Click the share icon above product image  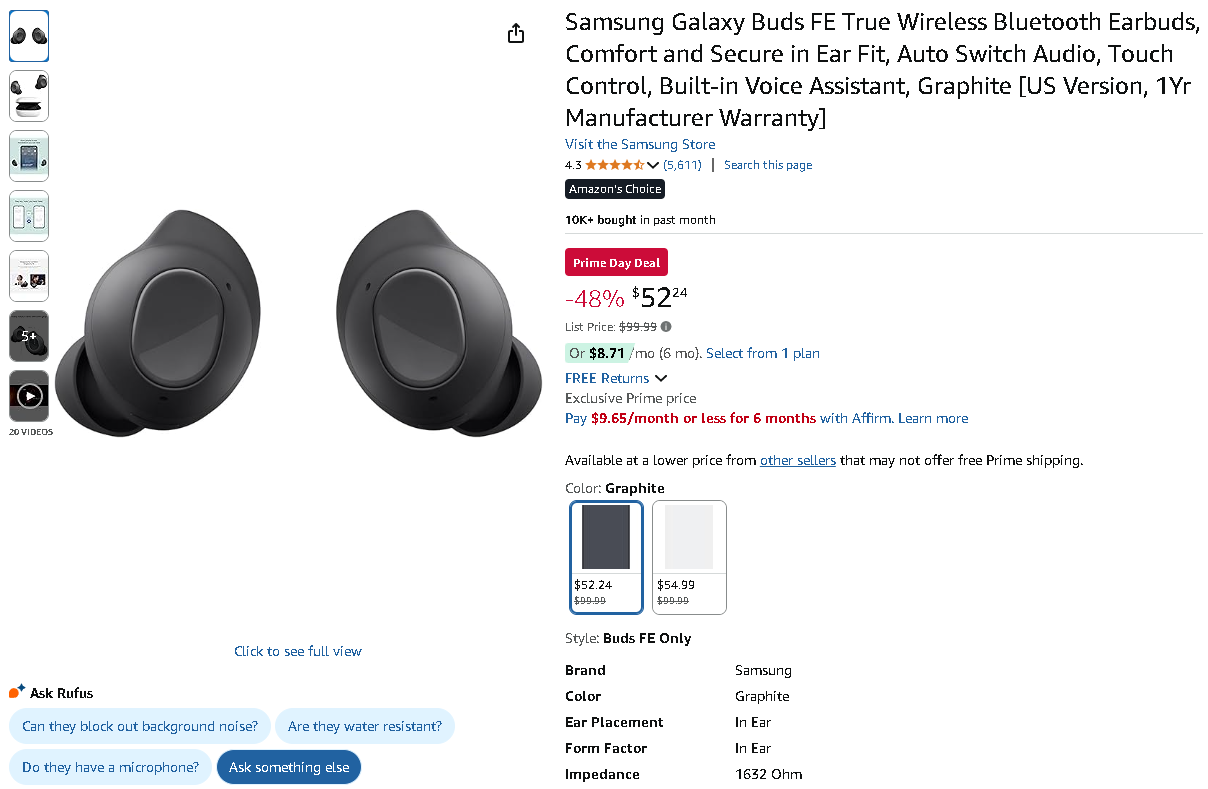pyautogui.click(x=516, y=33)
